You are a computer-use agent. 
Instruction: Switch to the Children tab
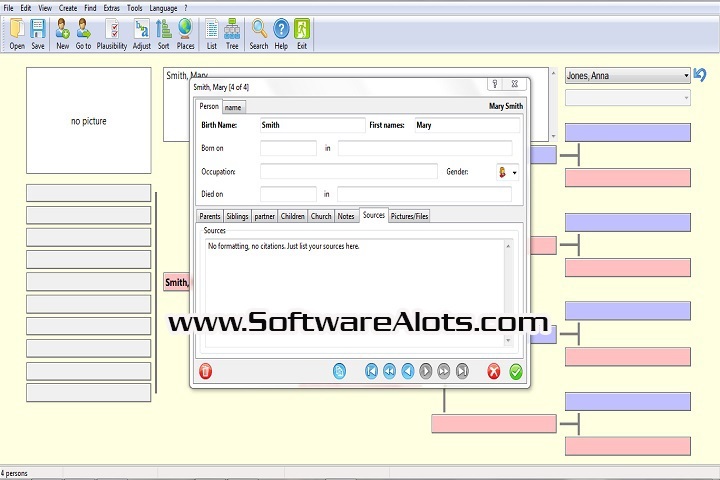292,216
